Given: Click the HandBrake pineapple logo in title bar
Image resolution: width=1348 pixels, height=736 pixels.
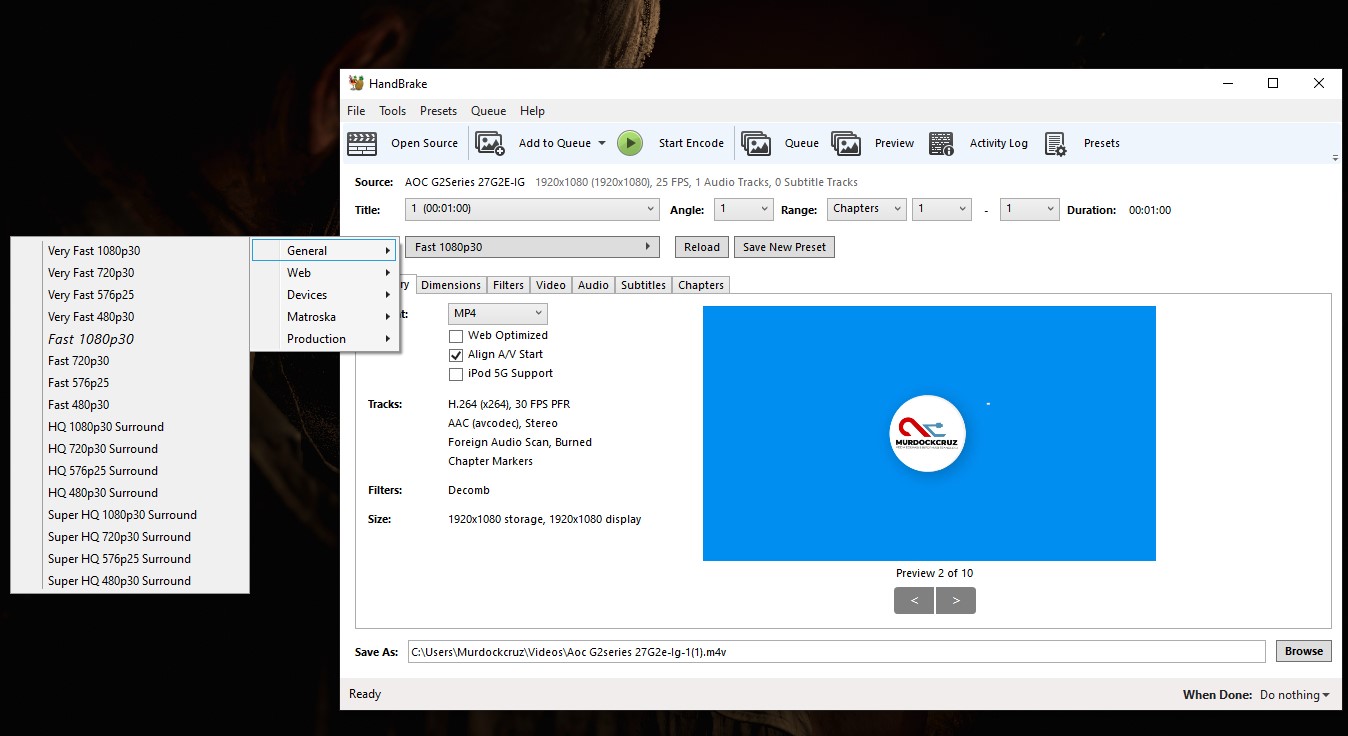Looking at the screenshot, I should 356,84.
